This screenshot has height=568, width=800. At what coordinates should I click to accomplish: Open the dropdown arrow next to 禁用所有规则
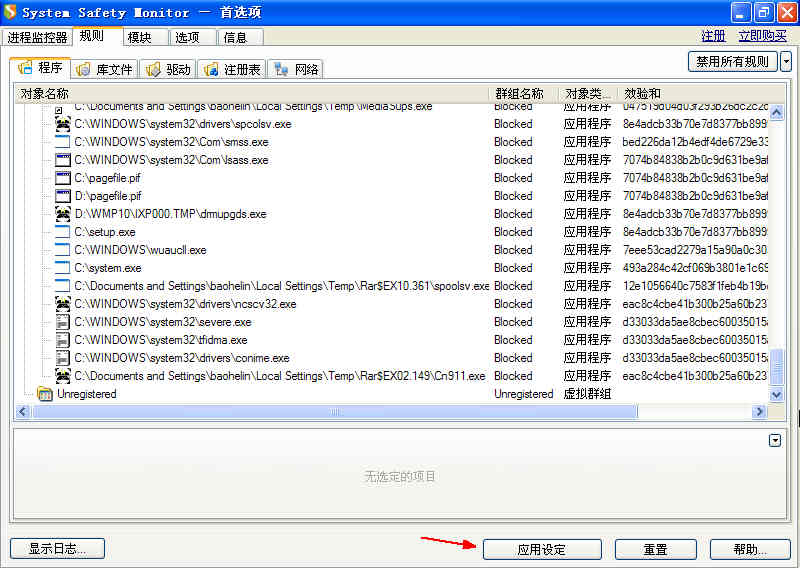coord(786,62)
